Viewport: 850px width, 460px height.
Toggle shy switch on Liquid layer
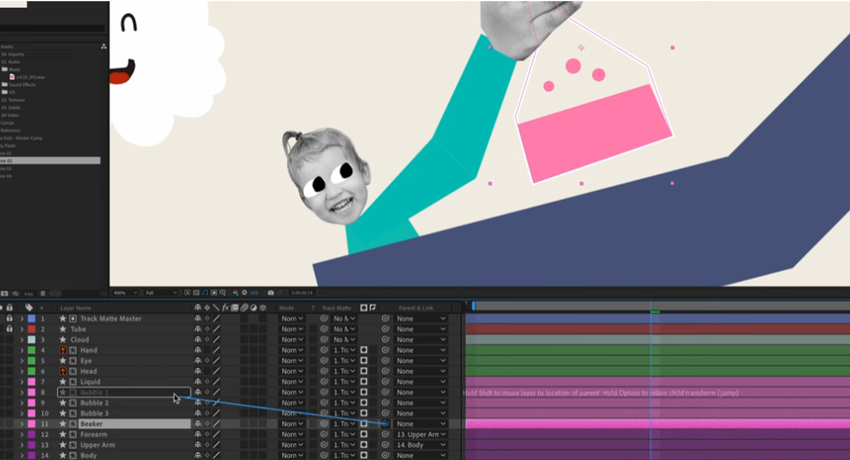[x=197, y=381]
